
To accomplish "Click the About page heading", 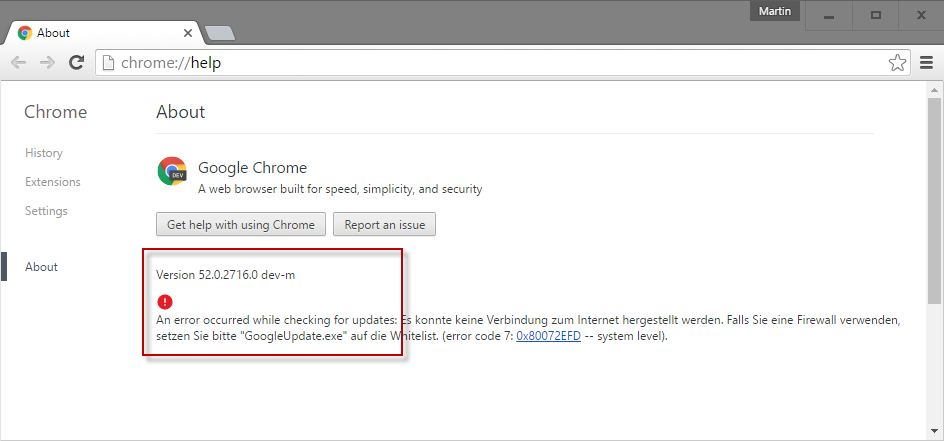I will tap(181, 112).
